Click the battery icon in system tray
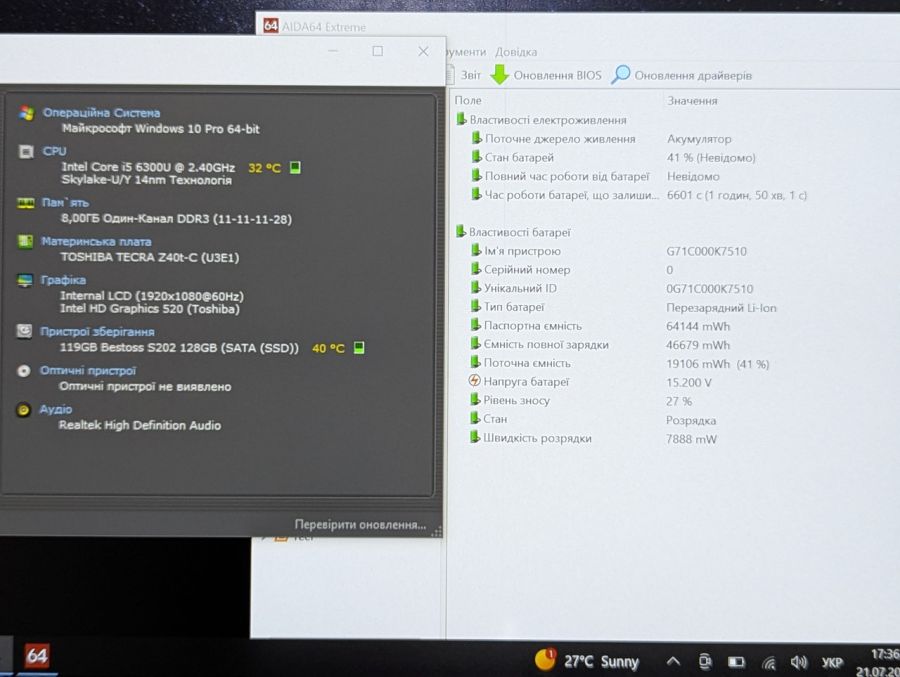The image size is (900, 677). [736, 662]
